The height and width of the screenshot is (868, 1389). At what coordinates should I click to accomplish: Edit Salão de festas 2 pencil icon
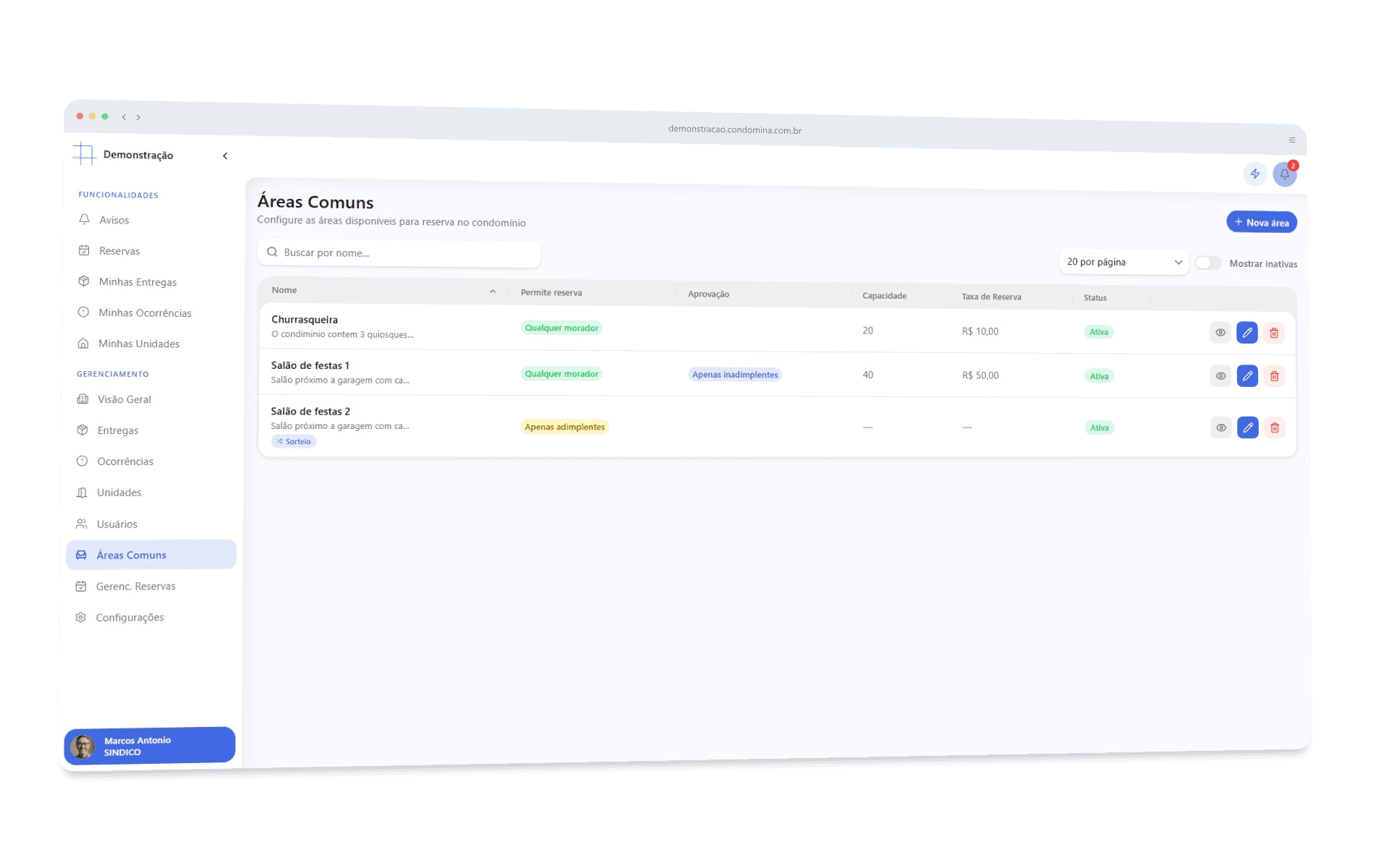tap(1248, 427)
